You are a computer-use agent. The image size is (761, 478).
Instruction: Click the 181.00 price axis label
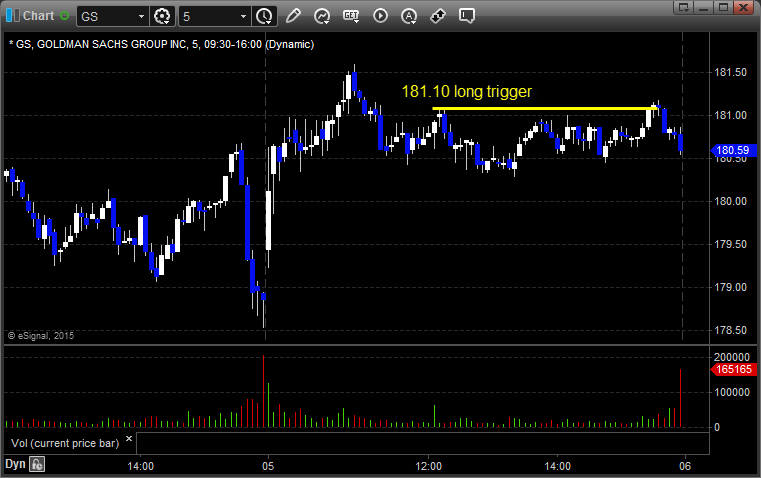pos(730,115)
